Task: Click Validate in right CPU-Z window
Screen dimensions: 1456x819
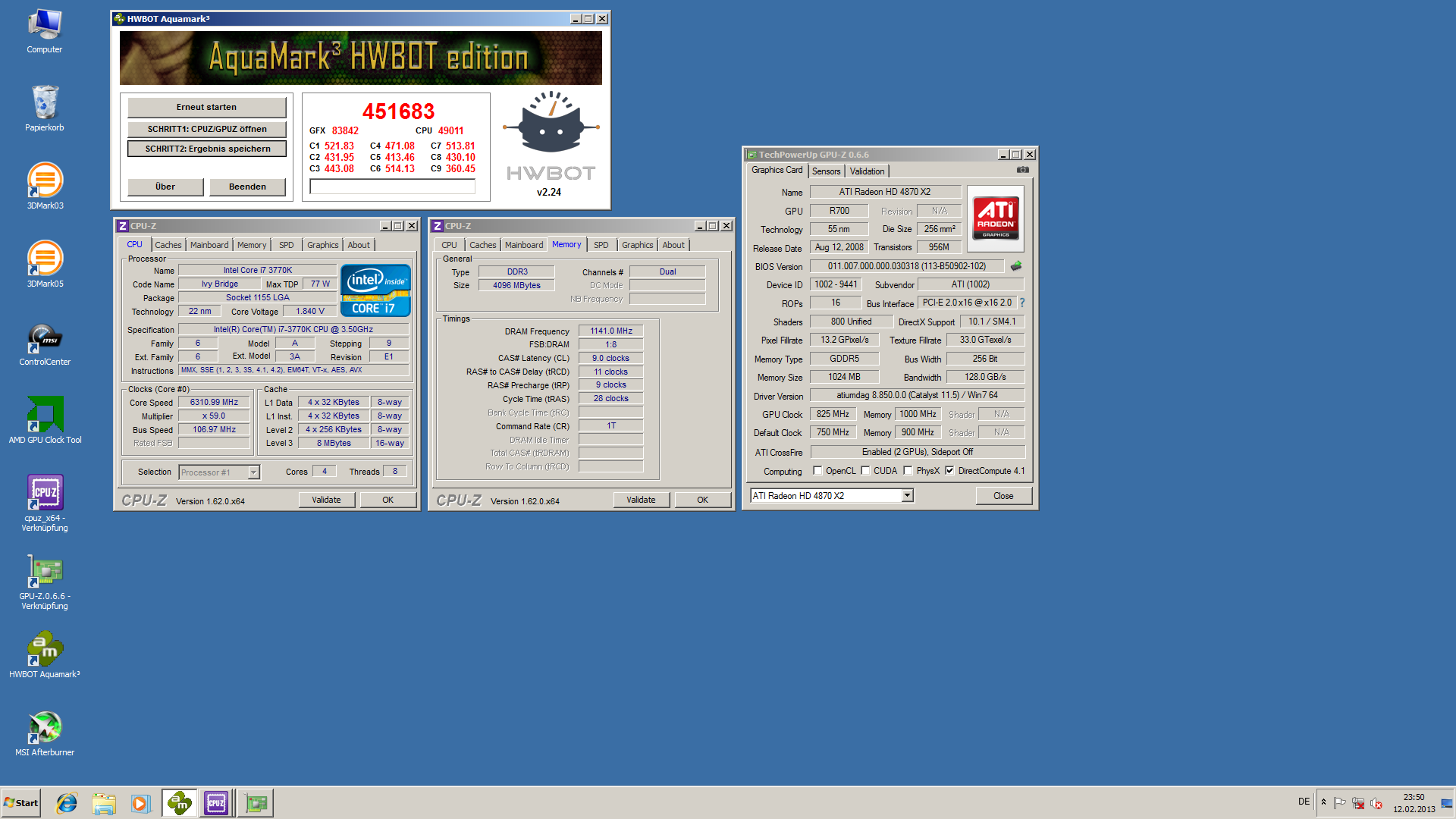Action: pos(641,500)
